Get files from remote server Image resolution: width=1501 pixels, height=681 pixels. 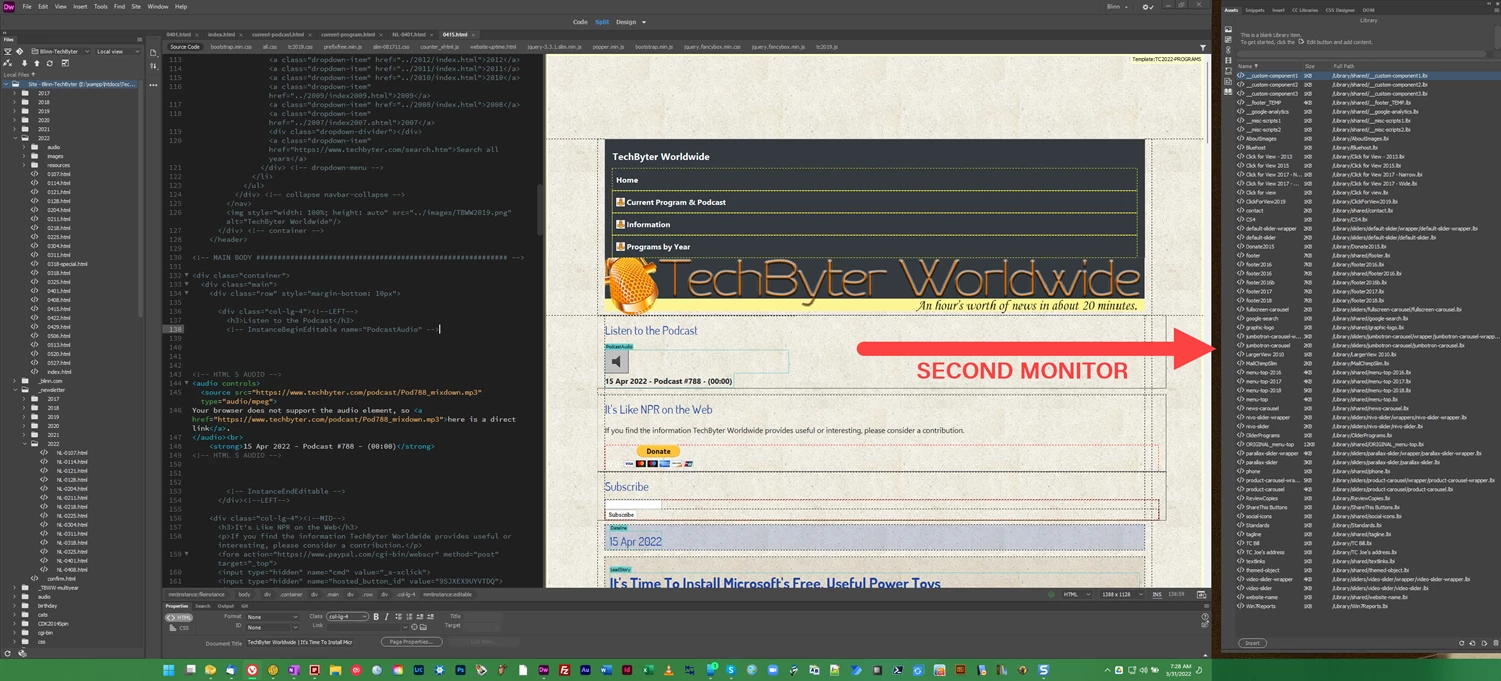[x=27, y=63]
